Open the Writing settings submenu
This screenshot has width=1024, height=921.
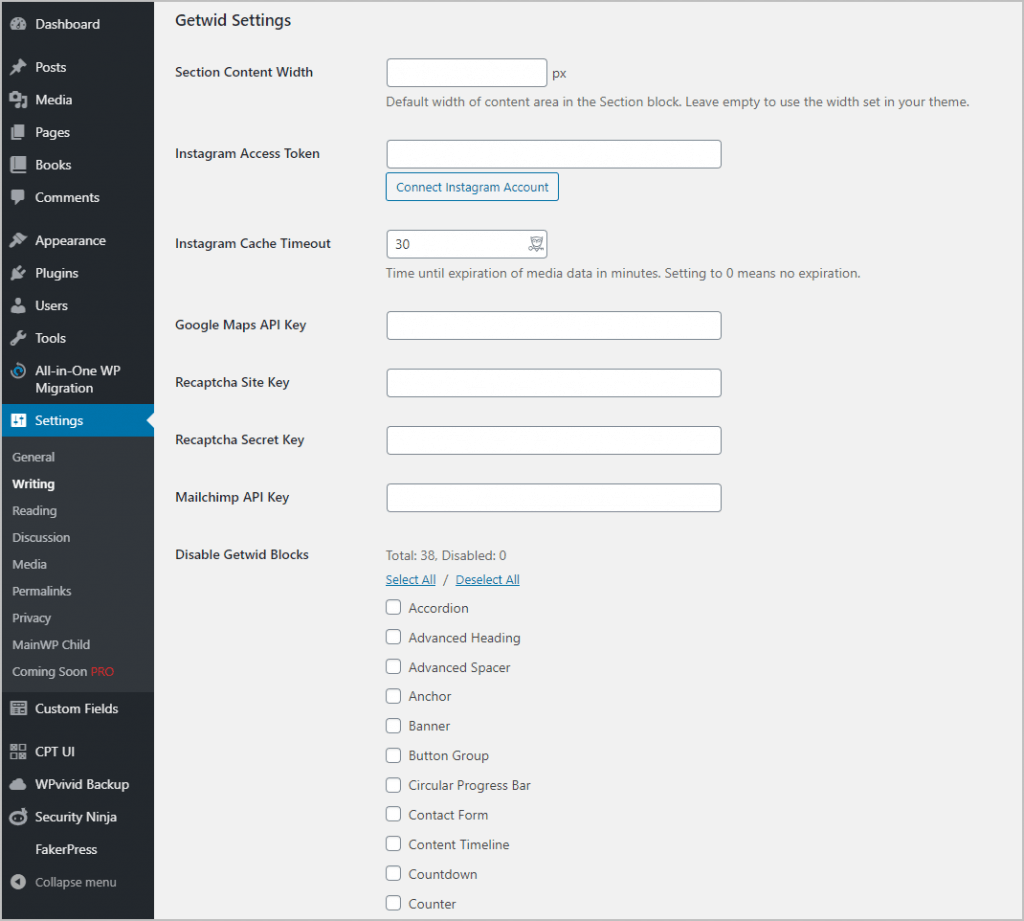pos(33,484)
